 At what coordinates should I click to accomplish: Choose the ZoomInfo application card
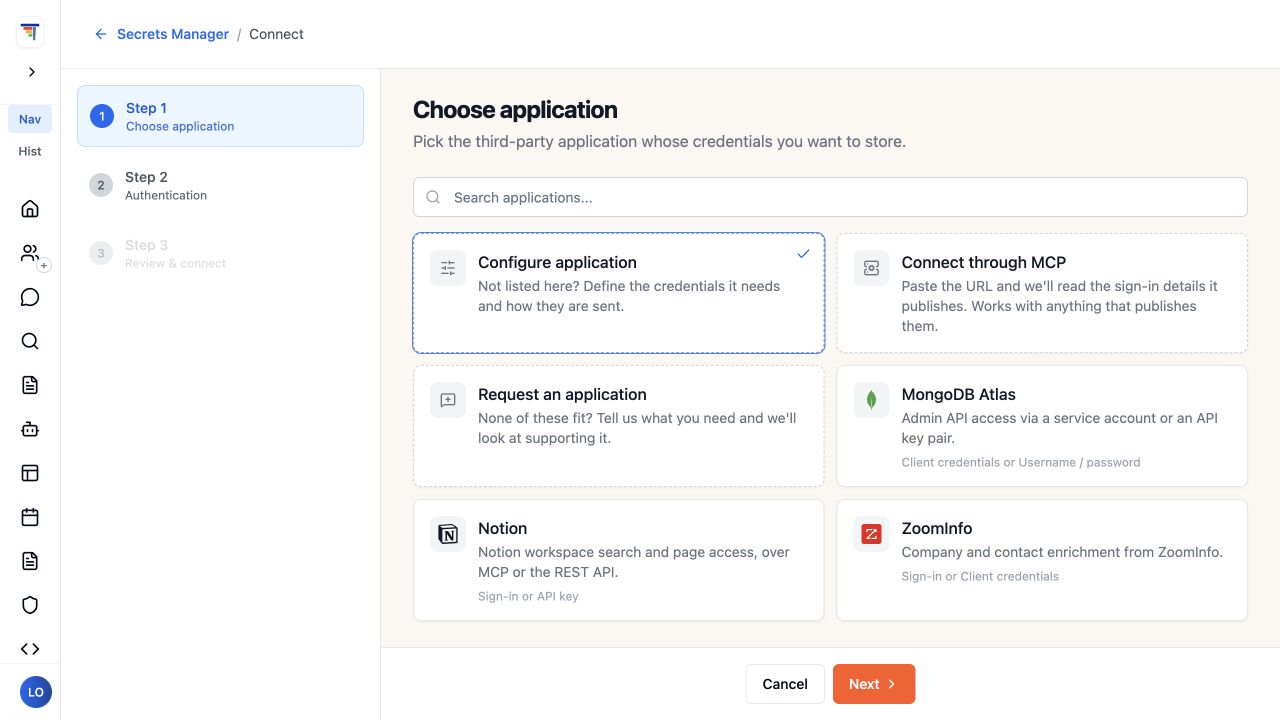tap(1042, 560)
